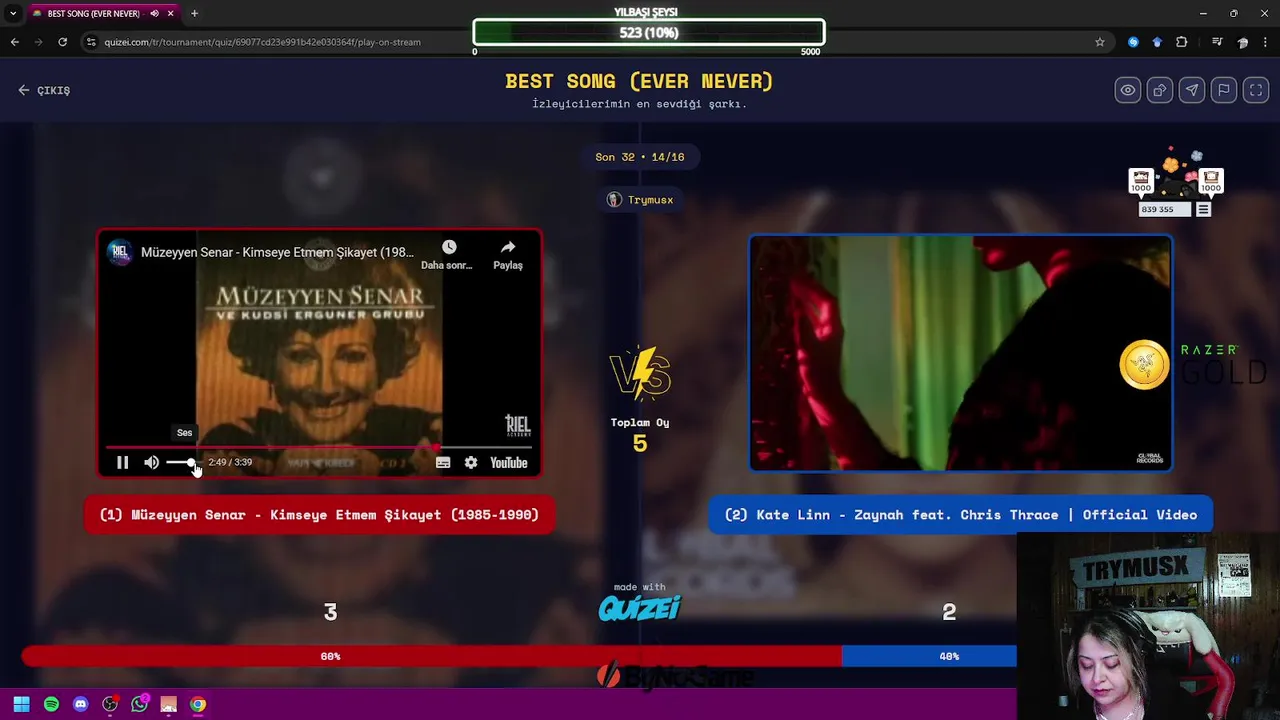The height and width of the screenshot is (720, 1280).
Task: Click the right 1000 chest badge
Action: [x=1211, y=181]
